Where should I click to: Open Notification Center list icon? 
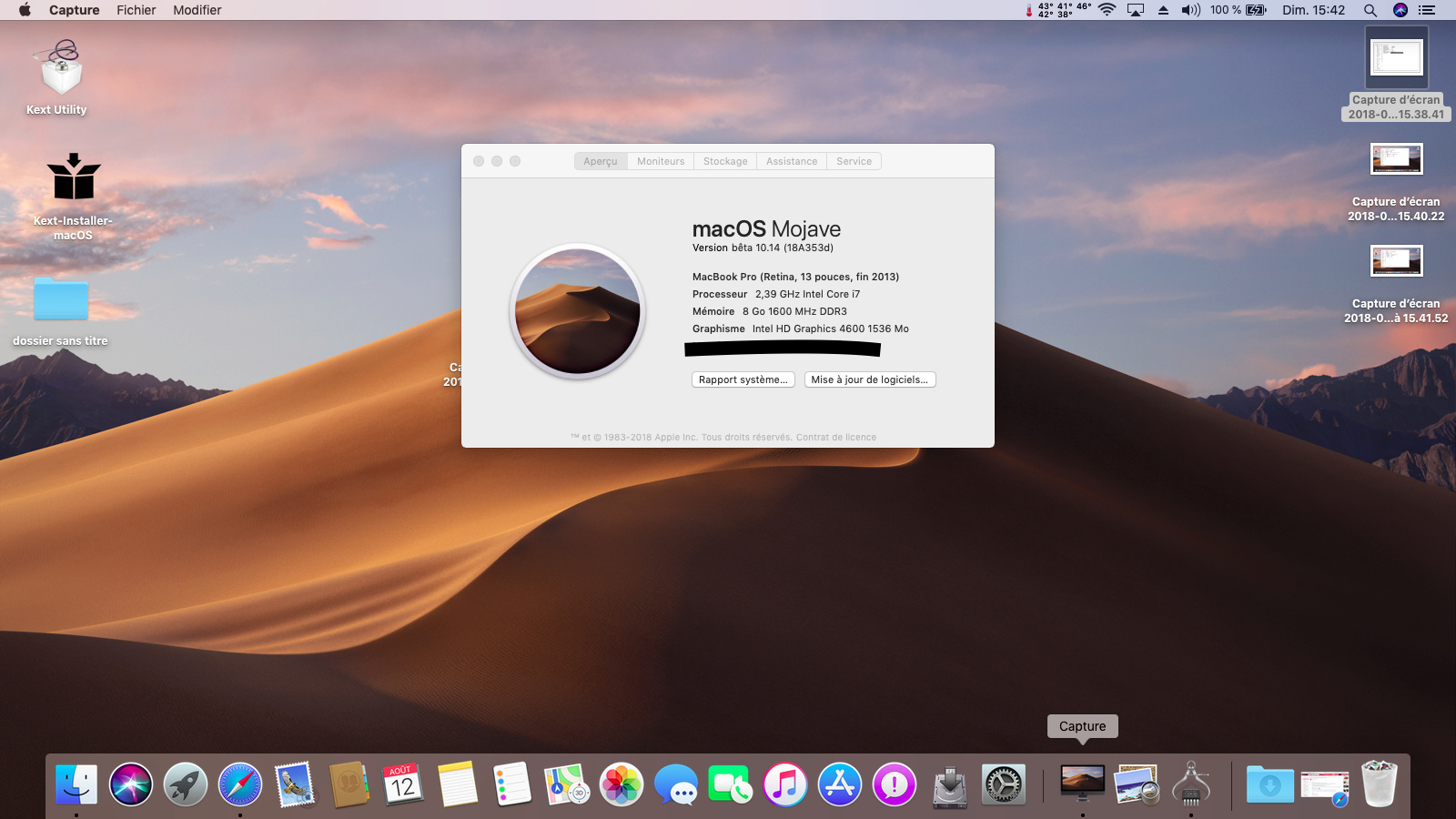pyautogui.click(x=1428, y=10)
